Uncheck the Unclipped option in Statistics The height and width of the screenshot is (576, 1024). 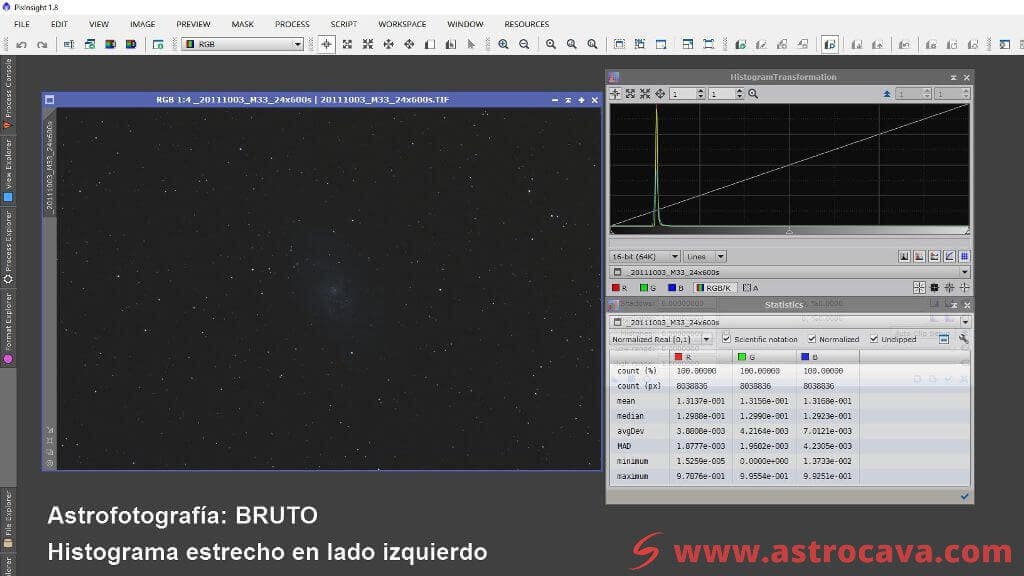(x=873, y=338)
